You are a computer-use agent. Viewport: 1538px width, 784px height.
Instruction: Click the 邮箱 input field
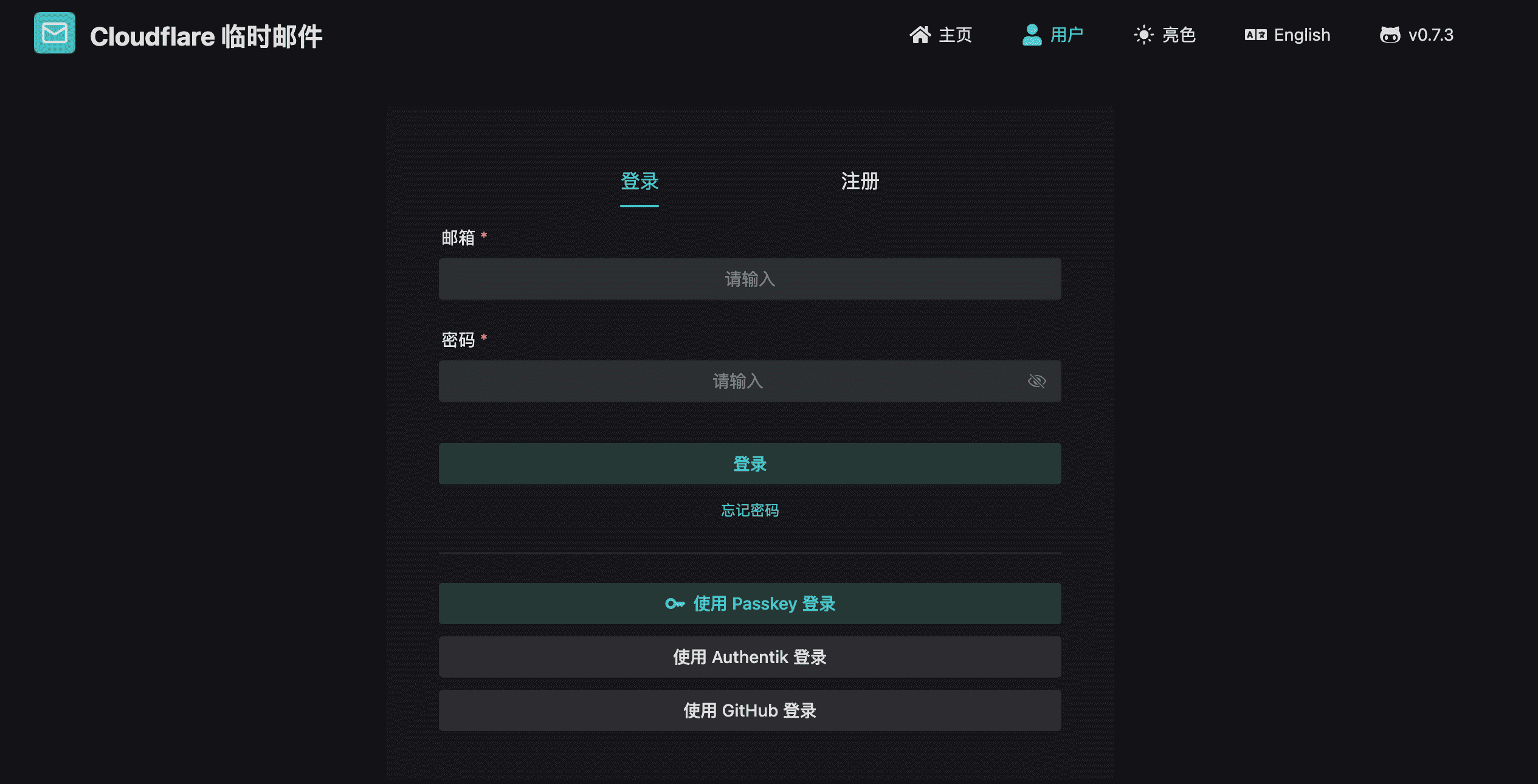750,278
